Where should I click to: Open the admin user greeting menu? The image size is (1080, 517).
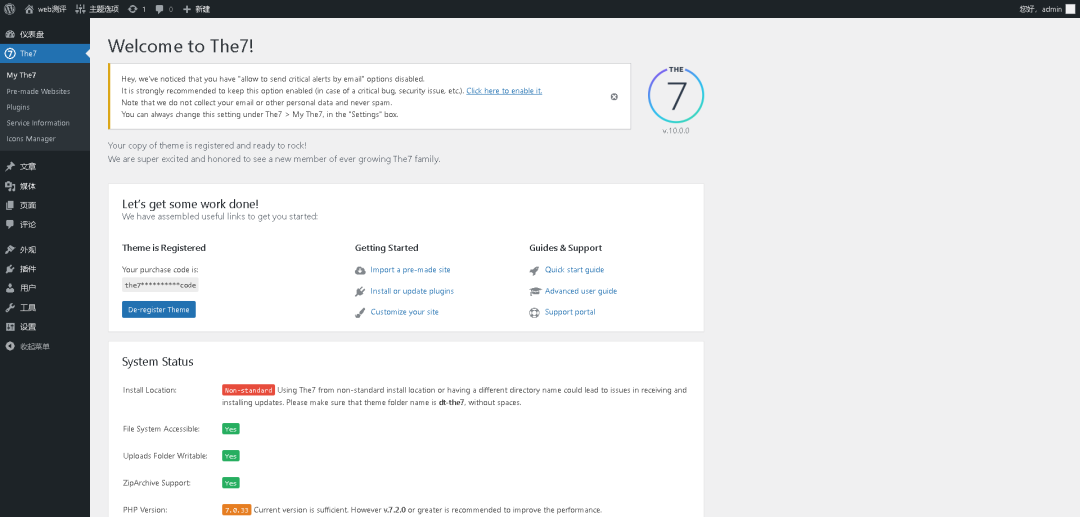(1046, 9)
